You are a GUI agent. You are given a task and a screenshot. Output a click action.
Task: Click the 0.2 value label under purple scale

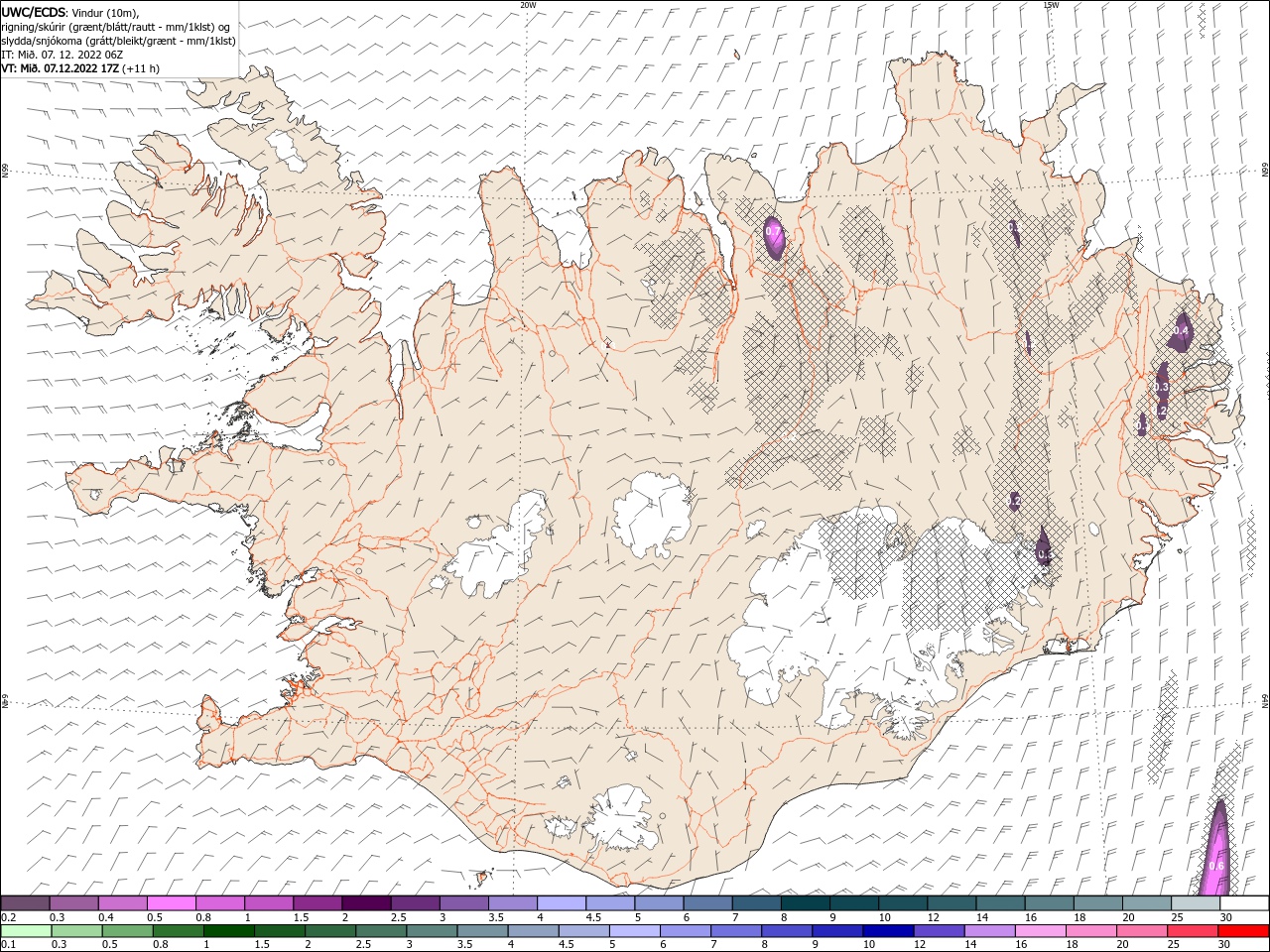tap(7, 917)
